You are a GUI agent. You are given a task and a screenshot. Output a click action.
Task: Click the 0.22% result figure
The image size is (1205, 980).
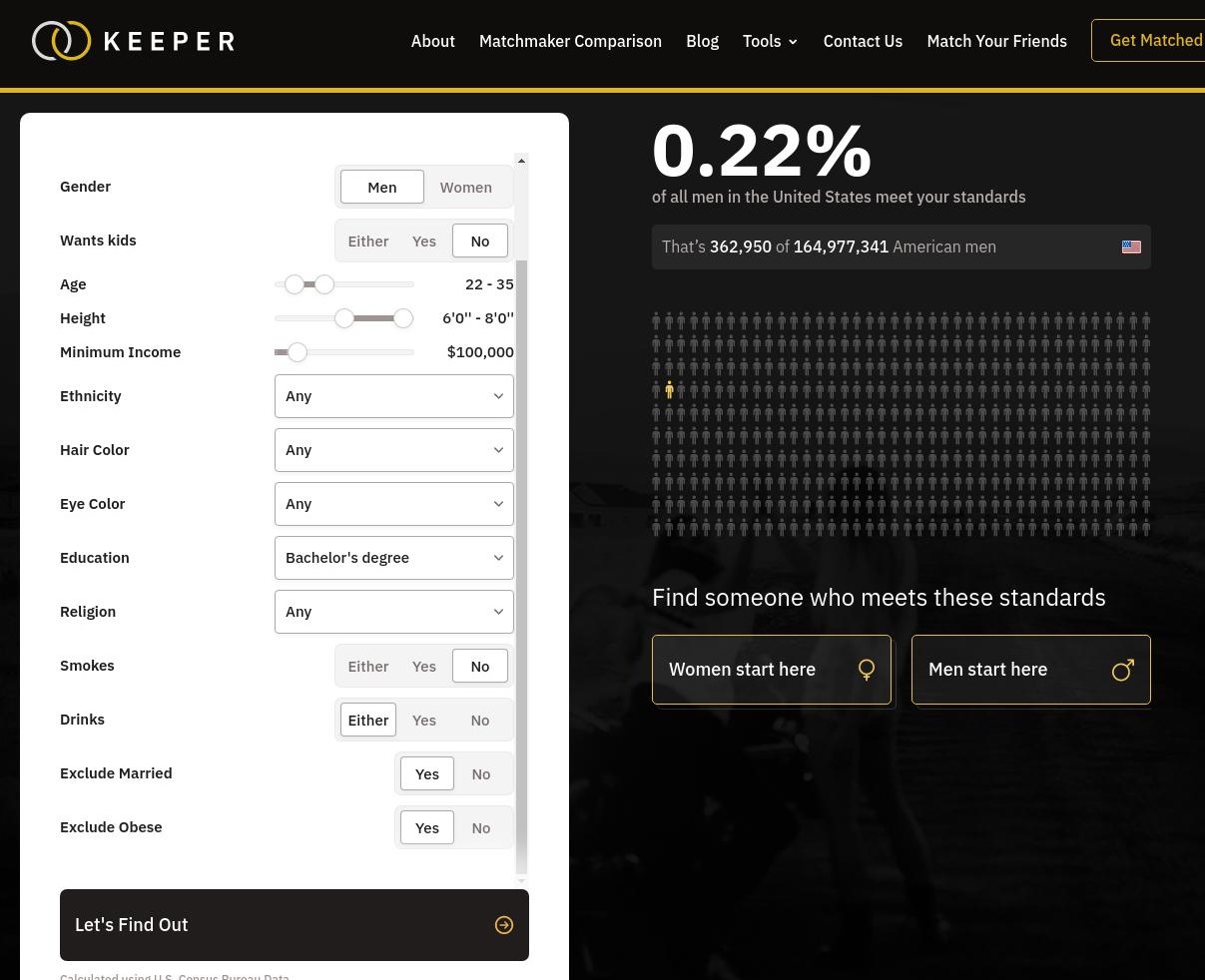tap(762, 151)
